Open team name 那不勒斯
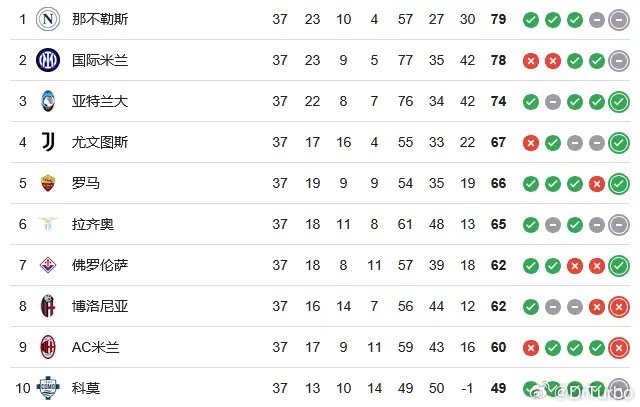The image size is (640, 407). click(100, 19)
